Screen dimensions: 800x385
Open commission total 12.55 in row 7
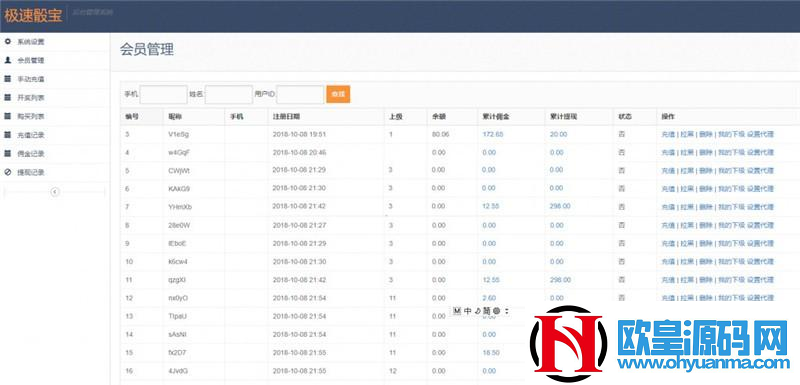(491, 207)
